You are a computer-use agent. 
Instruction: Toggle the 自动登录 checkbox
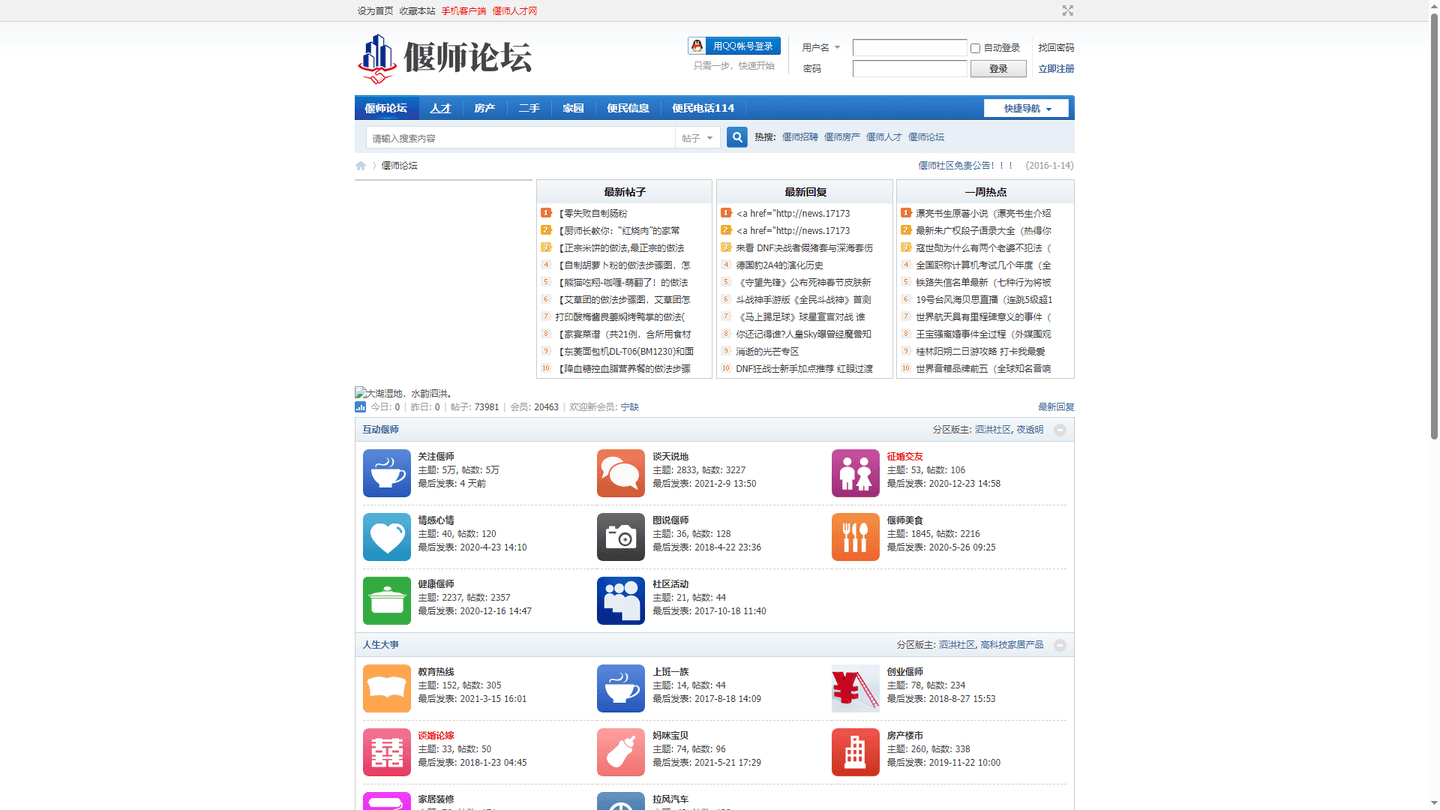(975, 48)
